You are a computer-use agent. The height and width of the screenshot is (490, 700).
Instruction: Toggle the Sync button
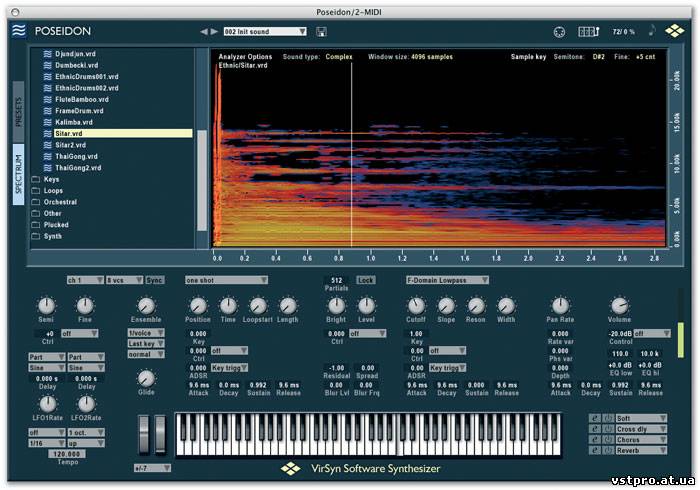coord(155,280)
